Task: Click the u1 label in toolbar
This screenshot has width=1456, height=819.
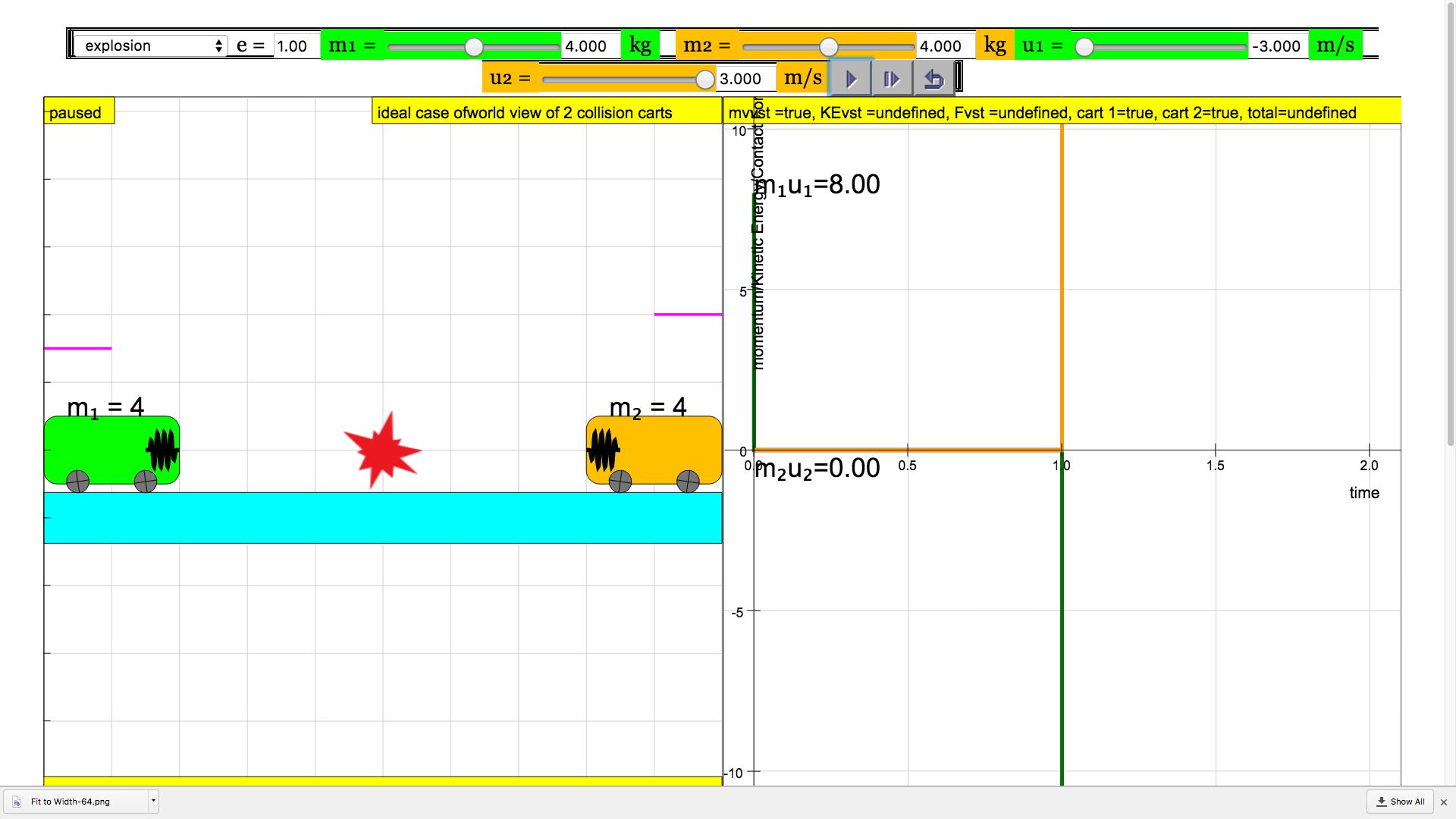Action: 1043,45
